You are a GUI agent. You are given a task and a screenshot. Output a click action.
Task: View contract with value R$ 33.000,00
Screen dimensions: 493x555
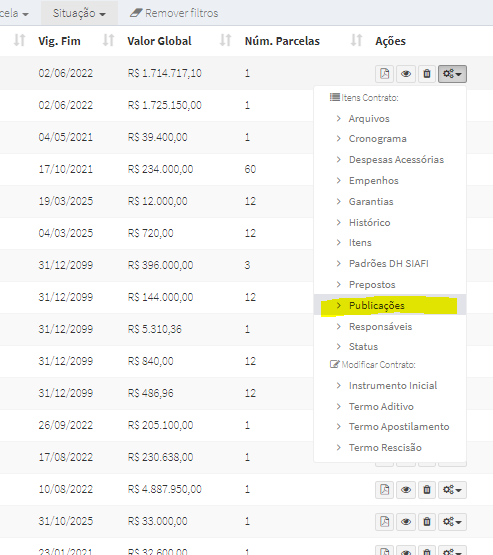406,522
